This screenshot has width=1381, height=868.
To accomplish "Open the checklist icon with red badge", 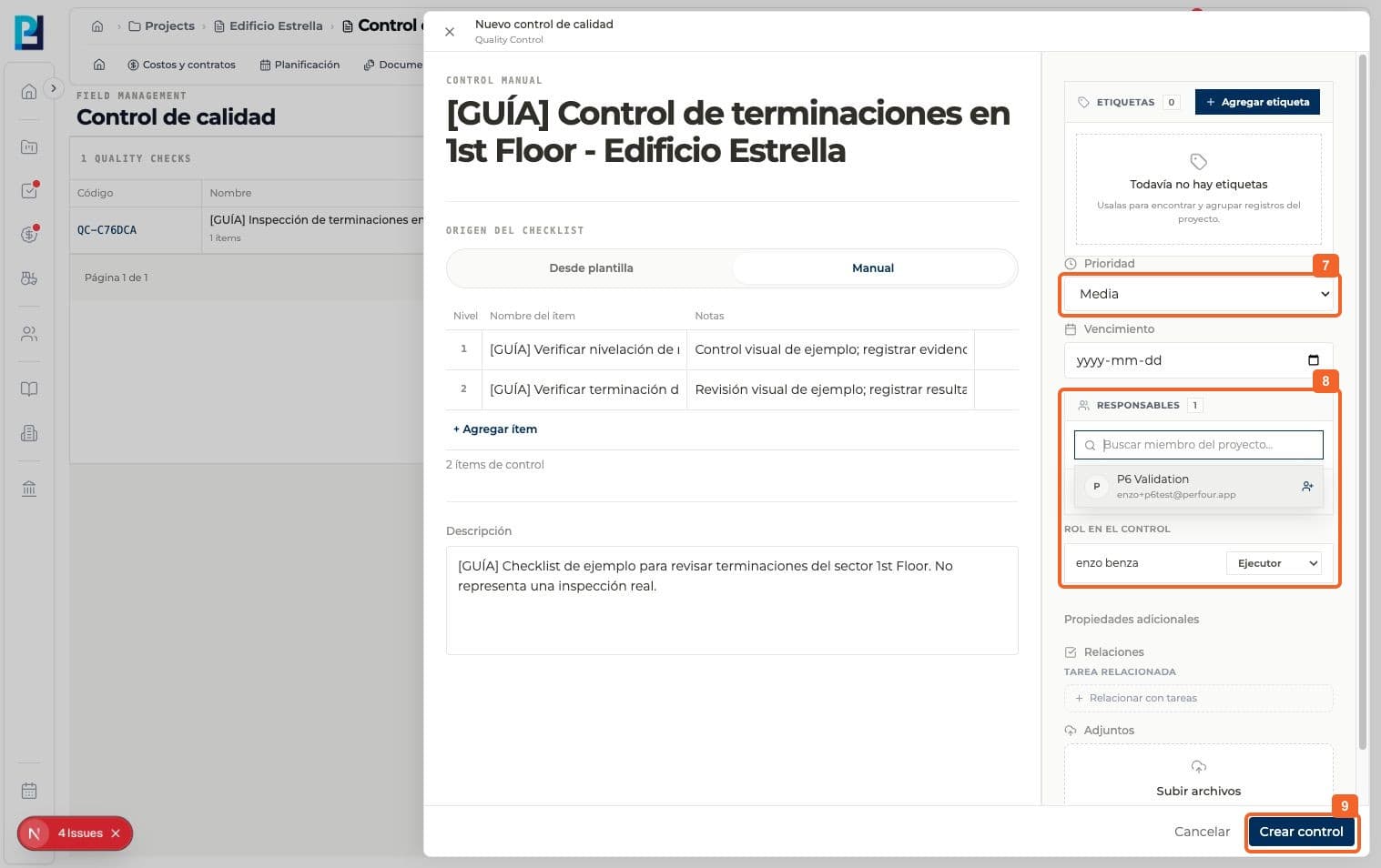I will pos(29,190).
